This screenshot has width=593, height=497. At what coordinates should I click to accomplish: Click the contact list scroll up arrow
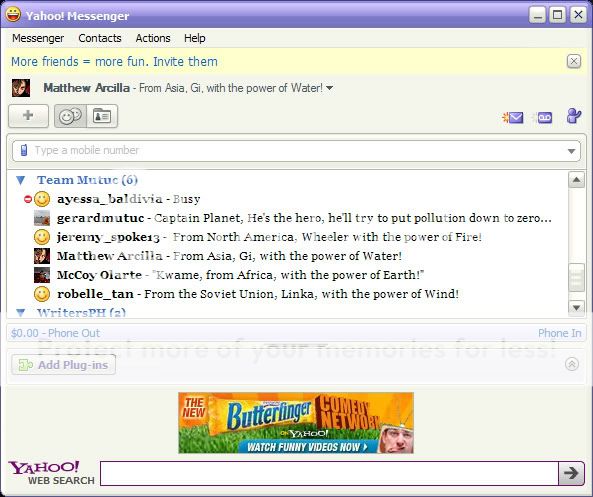point(576,180)
